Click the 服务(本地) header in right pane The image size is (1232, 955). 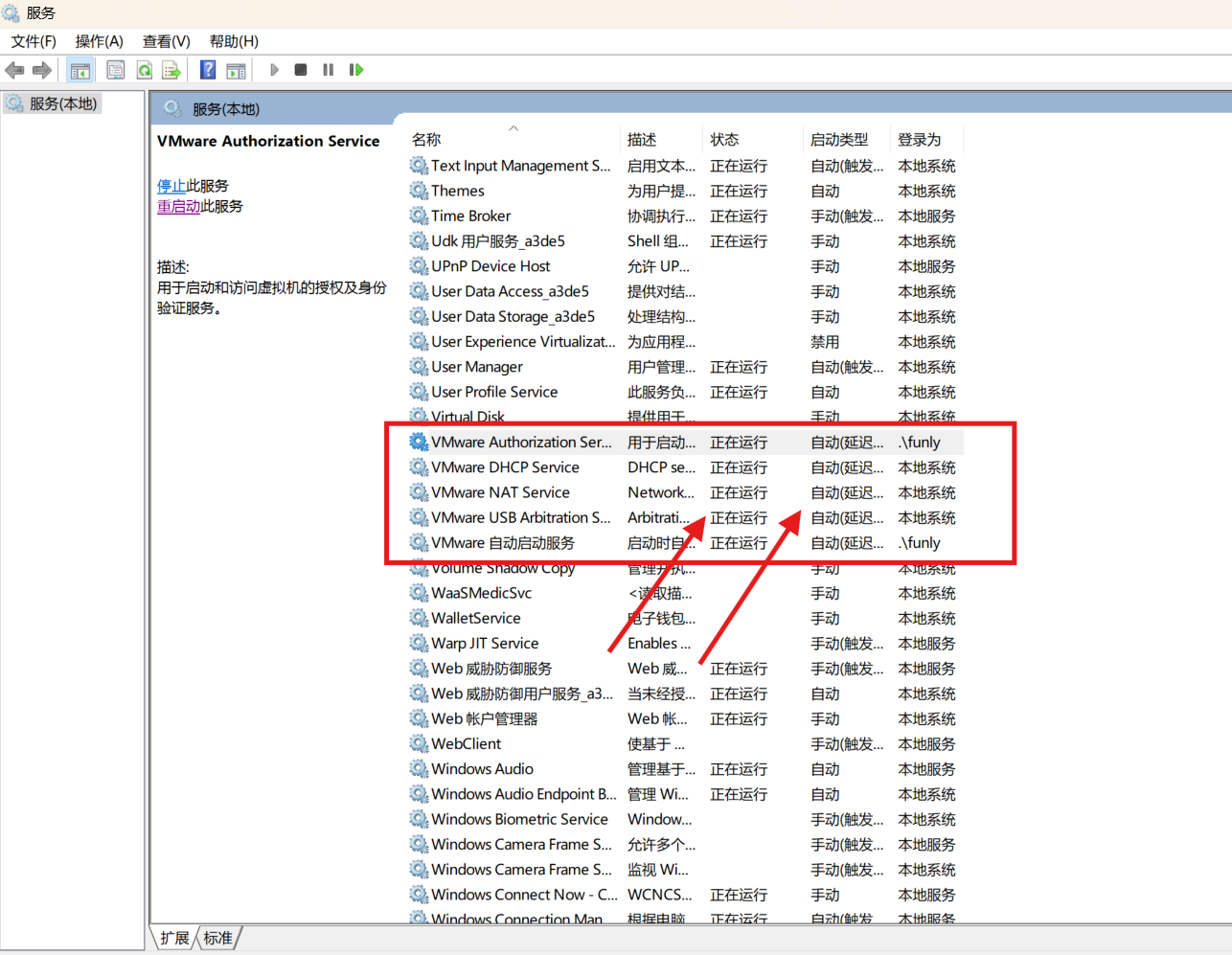tap(226, 109)
